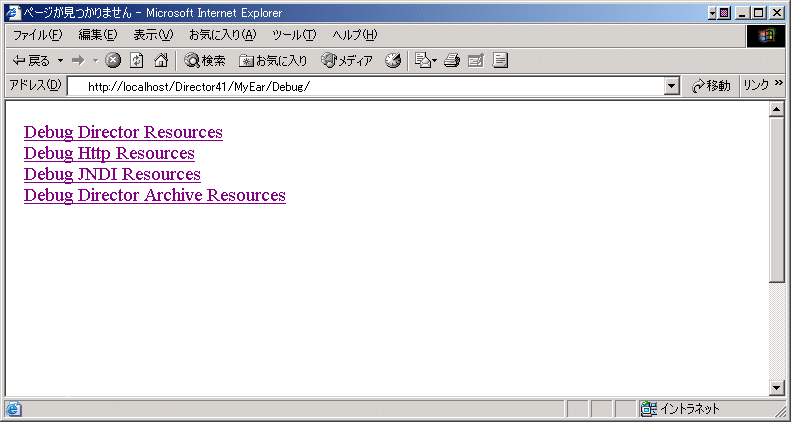Image resolution: width=791 pixels, height=422 pixels.
Task: Click the scrollbar up arrow
Action: (x=776, y=110)
